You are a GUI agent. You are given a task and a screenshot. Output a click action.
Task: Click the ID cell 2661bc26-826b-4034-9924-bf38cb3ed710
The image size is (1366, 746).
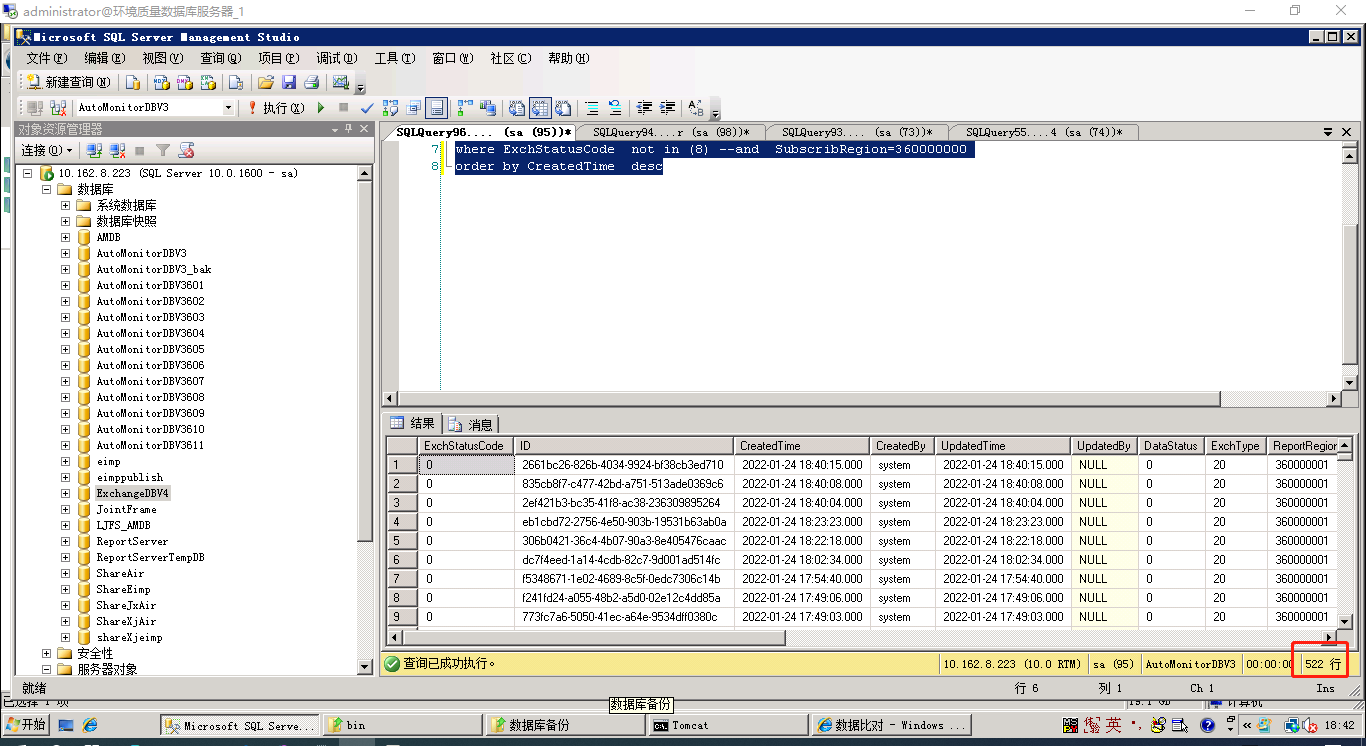point(624,465)
